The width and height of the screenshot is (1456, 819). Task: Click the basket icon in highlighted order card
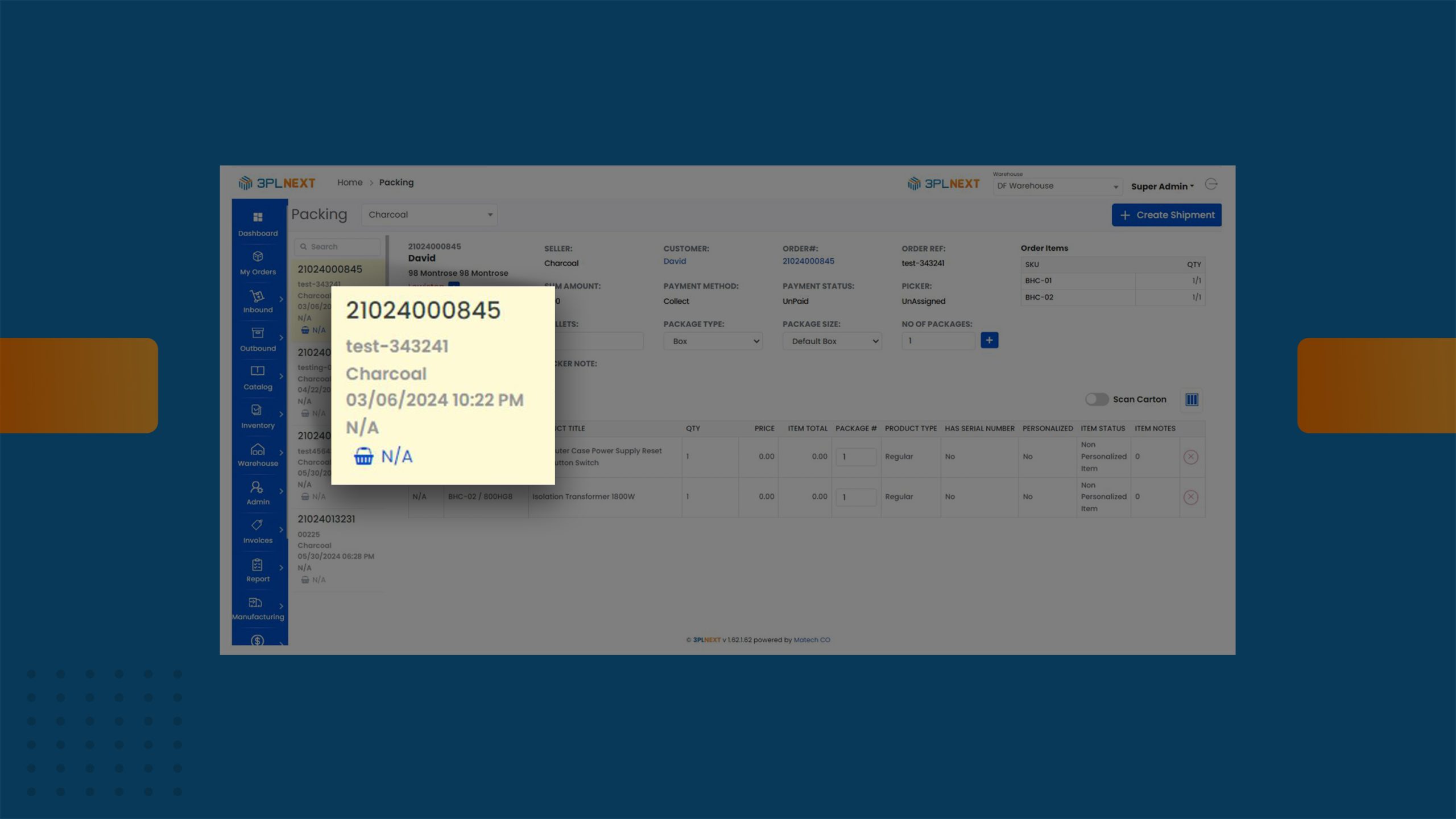(363, 456)
